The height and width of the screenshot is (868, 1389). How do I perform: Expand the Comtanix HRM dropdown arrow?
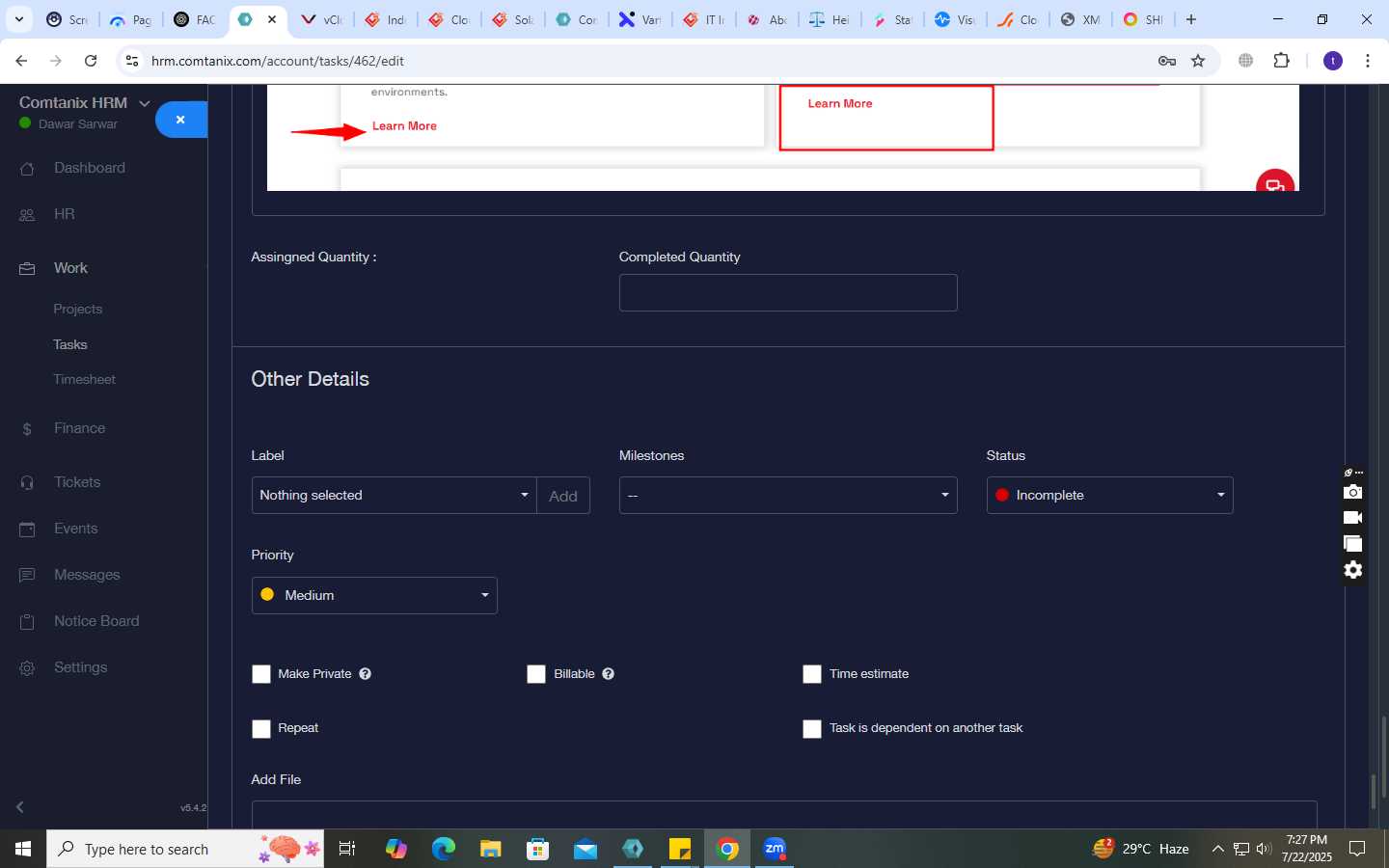pos(145,103)
